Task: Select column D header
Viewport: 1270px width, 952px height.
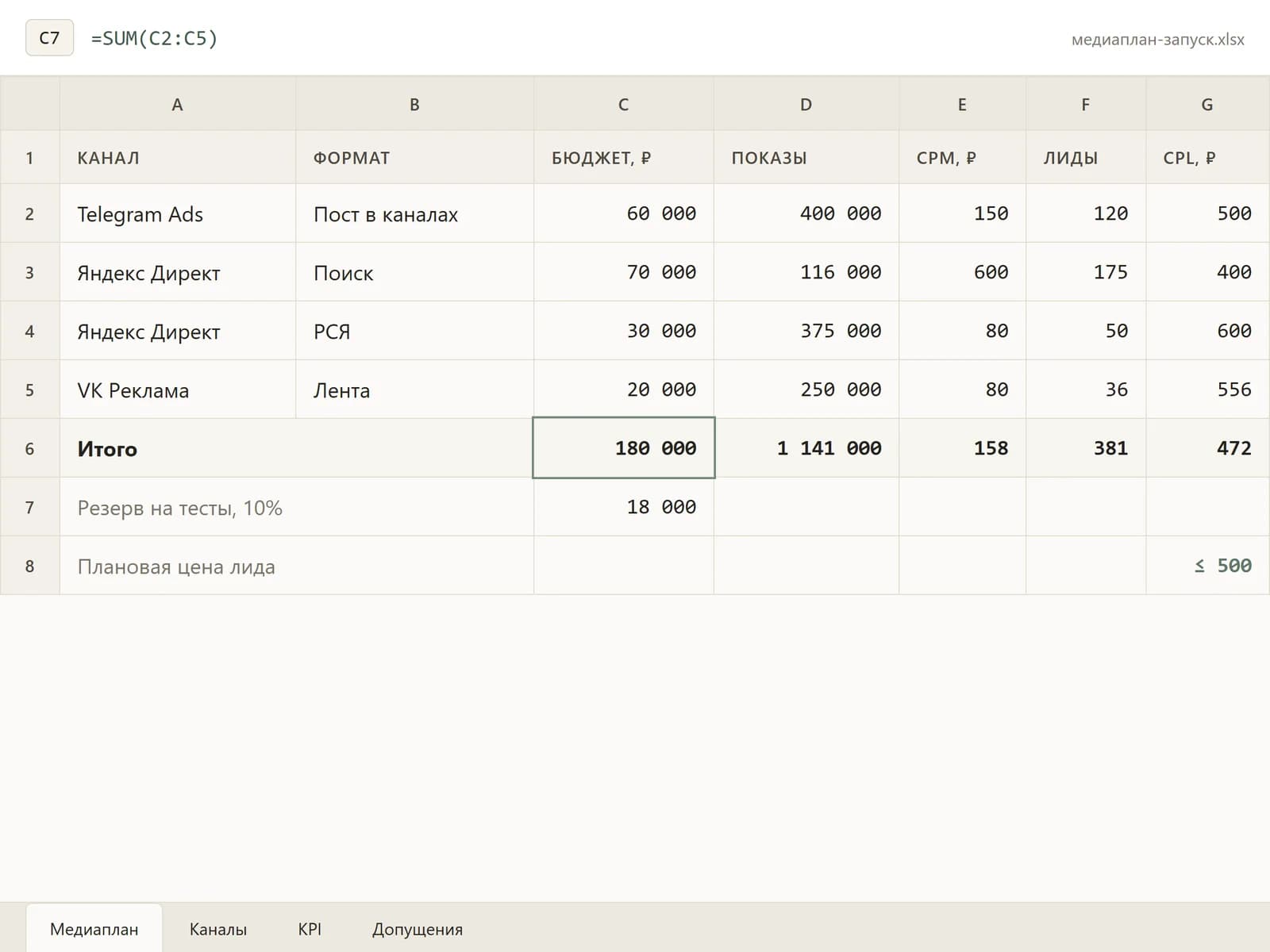Action: 806,104
